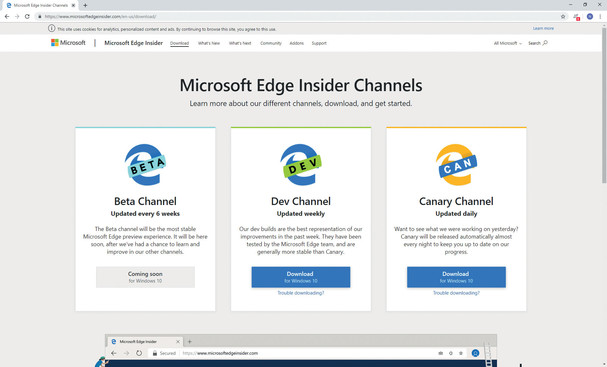607x367 pixels.
Task: Select the Download nav item
Action: [180, 43]
